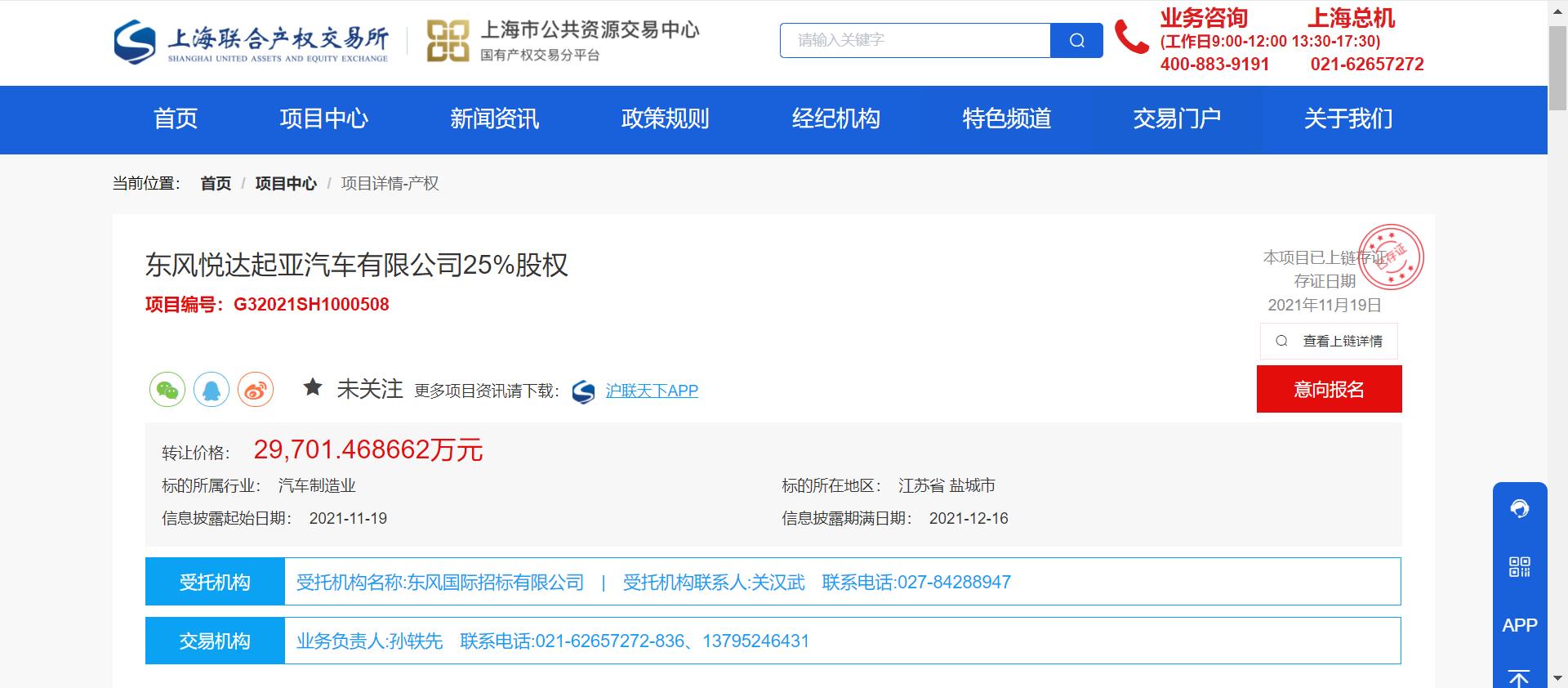Click the 受托机构名称:东风国际招标有限公司 text
Image resolution: width=1568 pixels, height=688 pixels.
(440, 583)
